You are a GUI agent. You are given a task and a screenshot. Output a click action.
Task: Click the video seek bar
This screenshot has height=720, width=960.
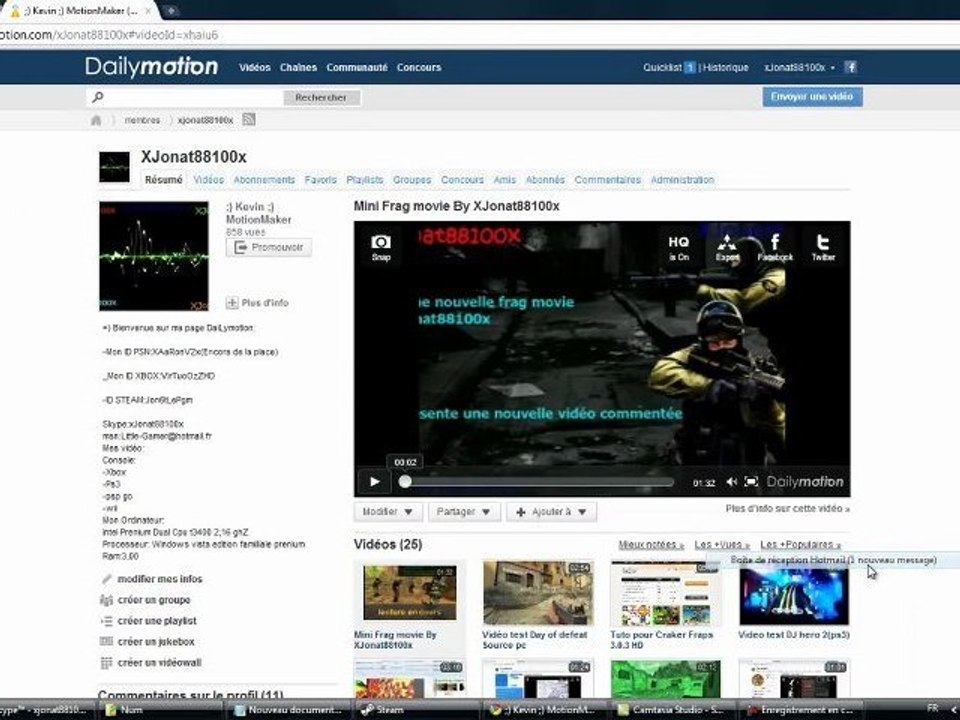click(x=536, y=482)
